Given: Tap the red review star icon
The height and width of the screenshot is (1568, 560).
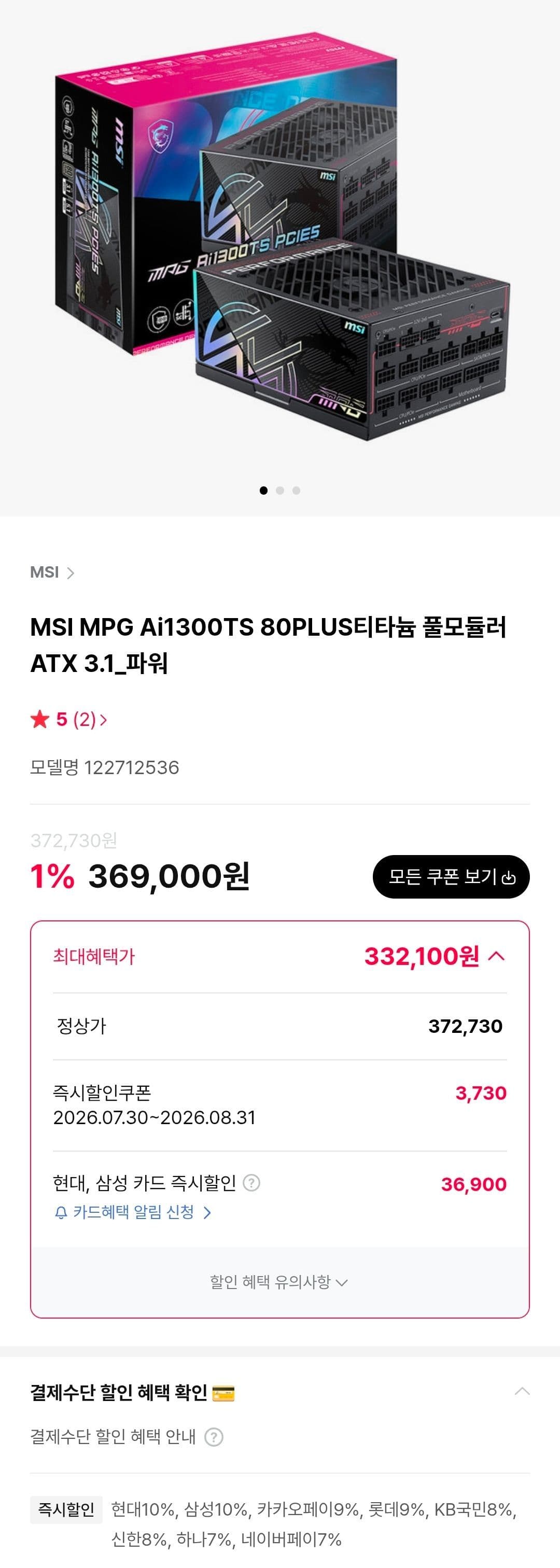Looking at the screenshot, I should coord(40,720).
